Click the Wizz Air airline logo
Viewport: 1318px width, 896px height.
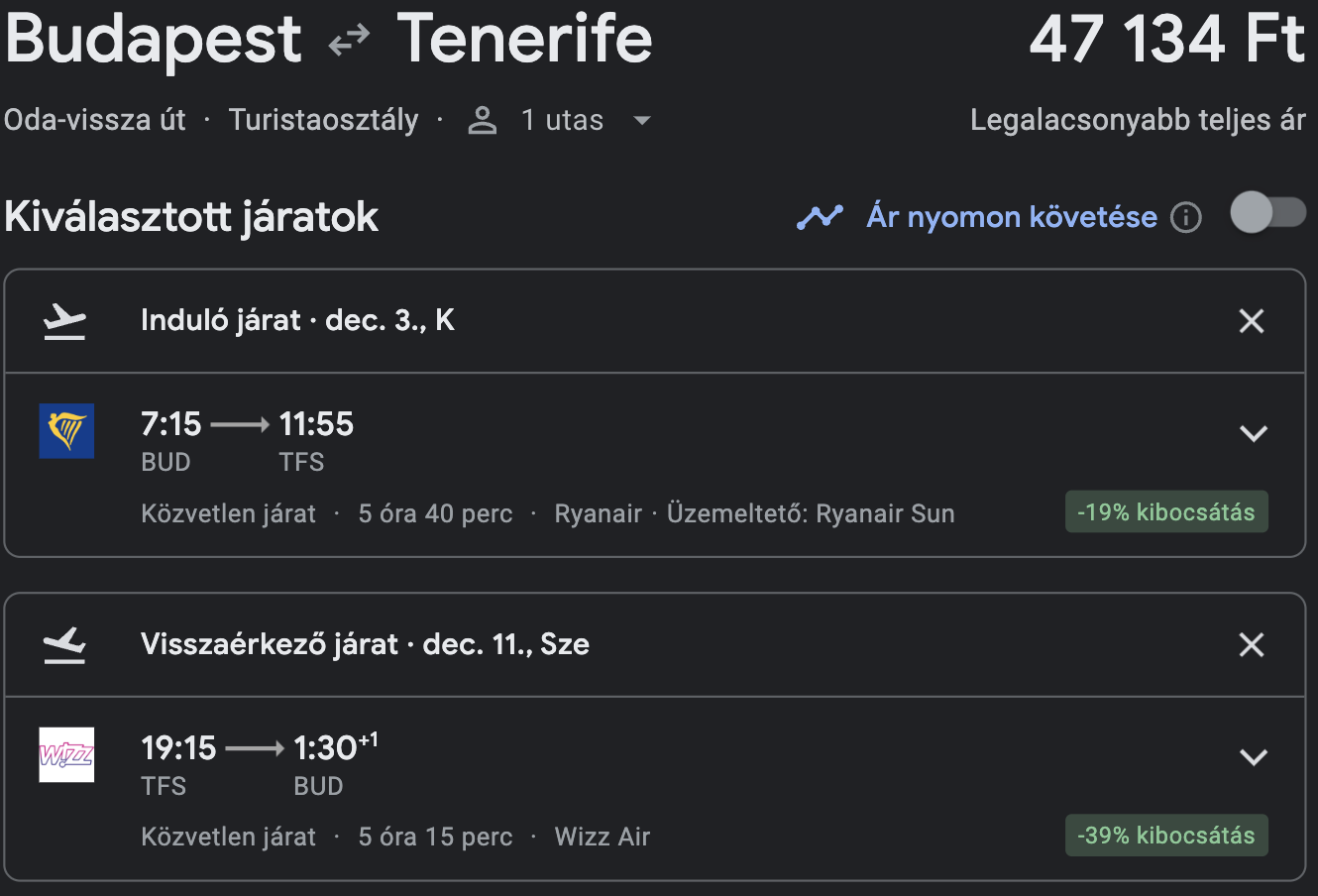(66, 755)
